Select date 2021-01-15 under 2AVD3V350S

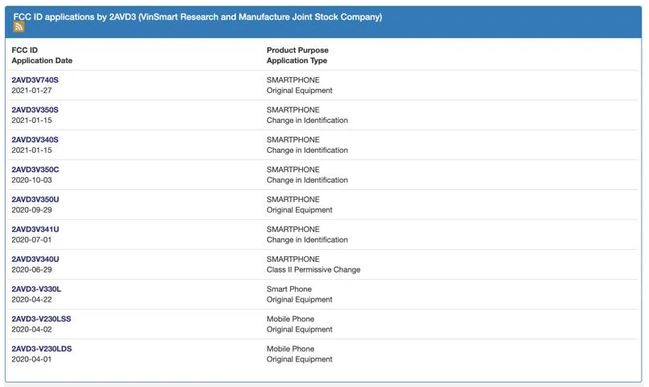pos(32,120)
